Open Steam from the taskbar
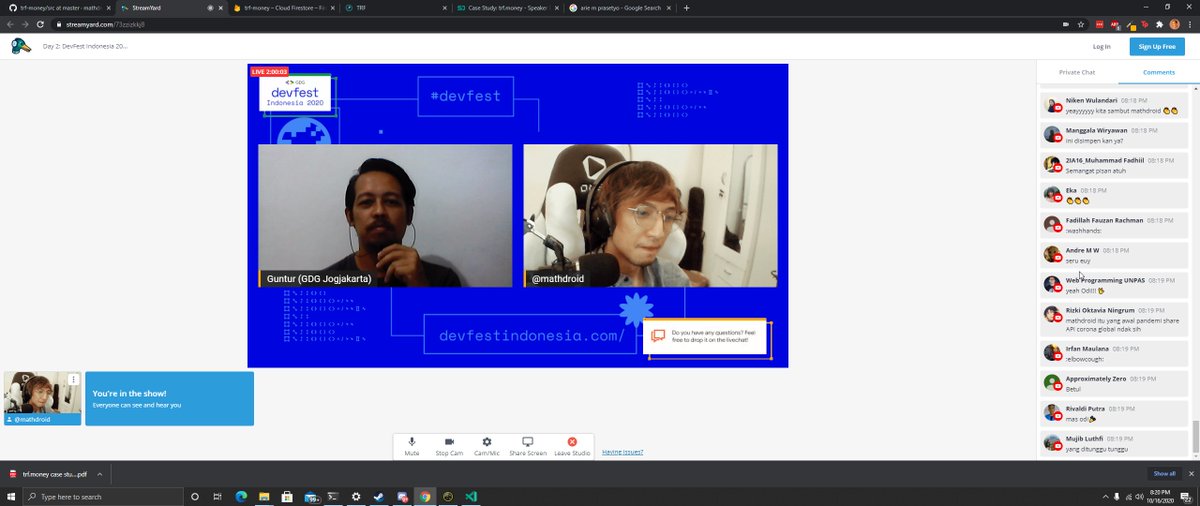 coord(379,496)
